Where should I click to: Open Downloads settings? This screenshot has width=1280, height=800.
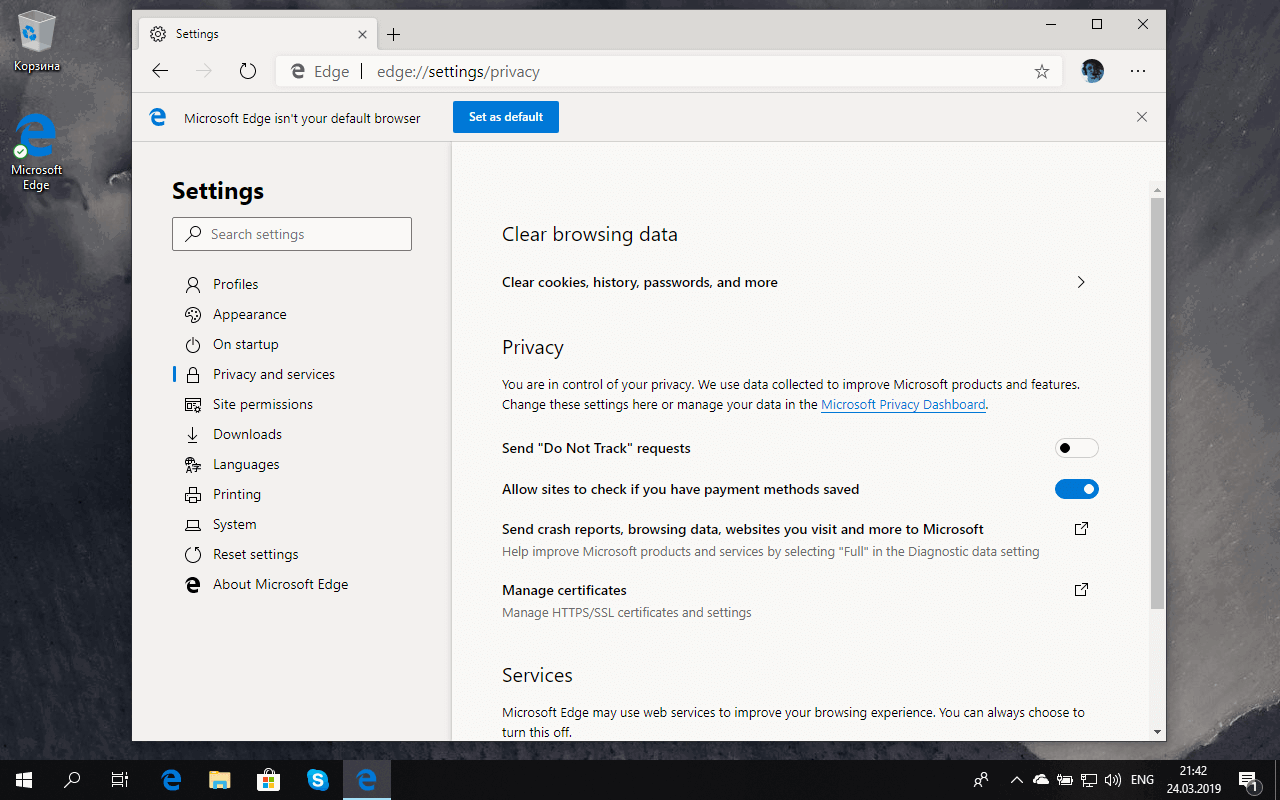[247, 434]
